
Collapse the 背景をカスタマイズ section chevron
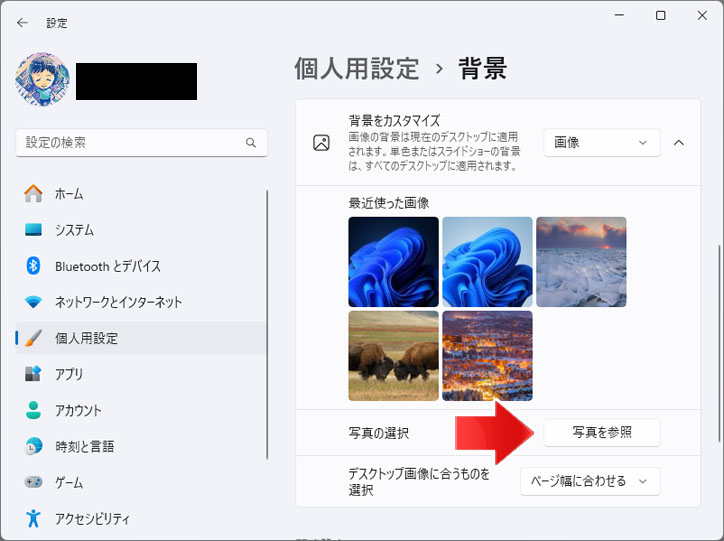click(x=678, y=143)
